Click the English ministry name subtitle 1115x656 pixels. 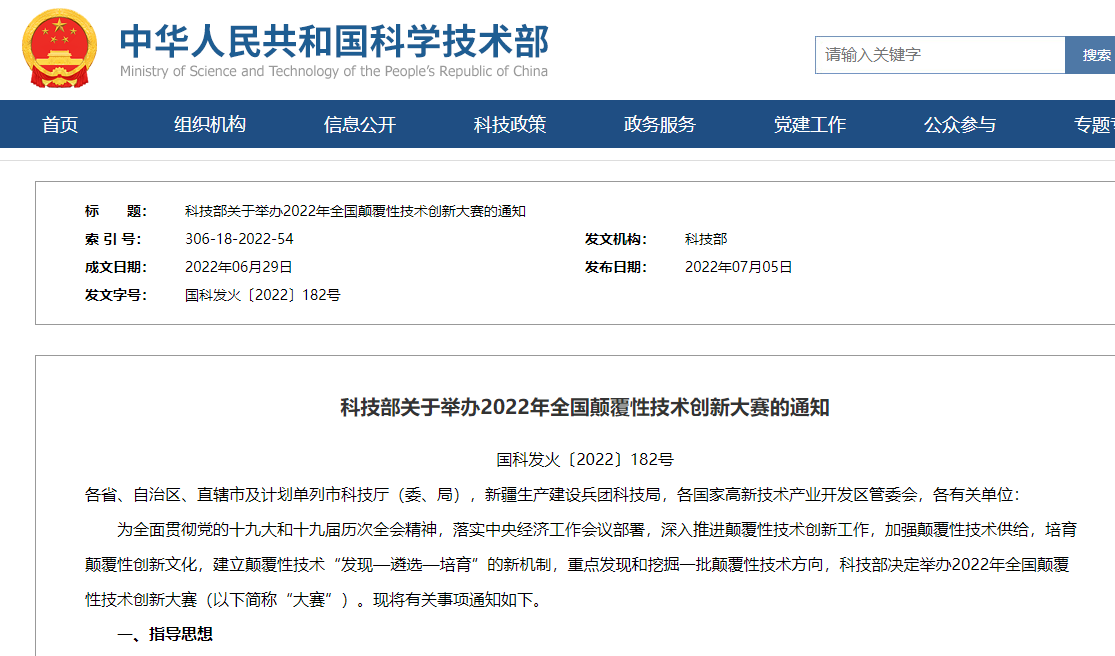tap(334, 72)
